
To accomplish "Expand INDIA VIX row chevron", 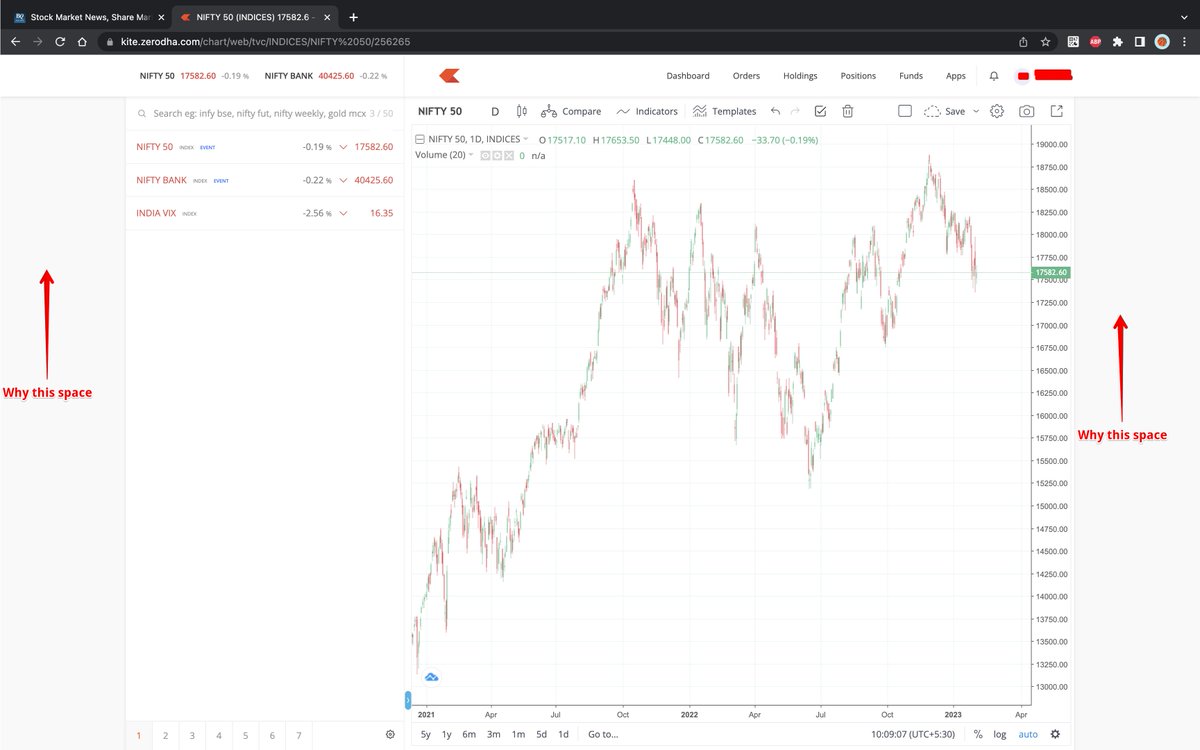I will pyautogui.click(x=343, y=213).
